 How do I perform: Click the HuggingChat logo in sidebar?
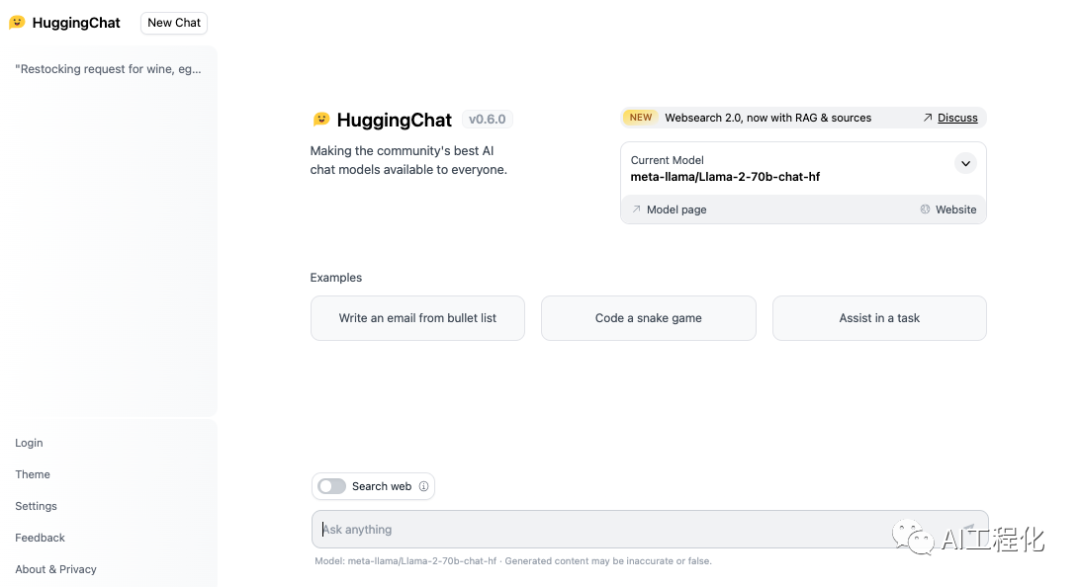(17, 22)
